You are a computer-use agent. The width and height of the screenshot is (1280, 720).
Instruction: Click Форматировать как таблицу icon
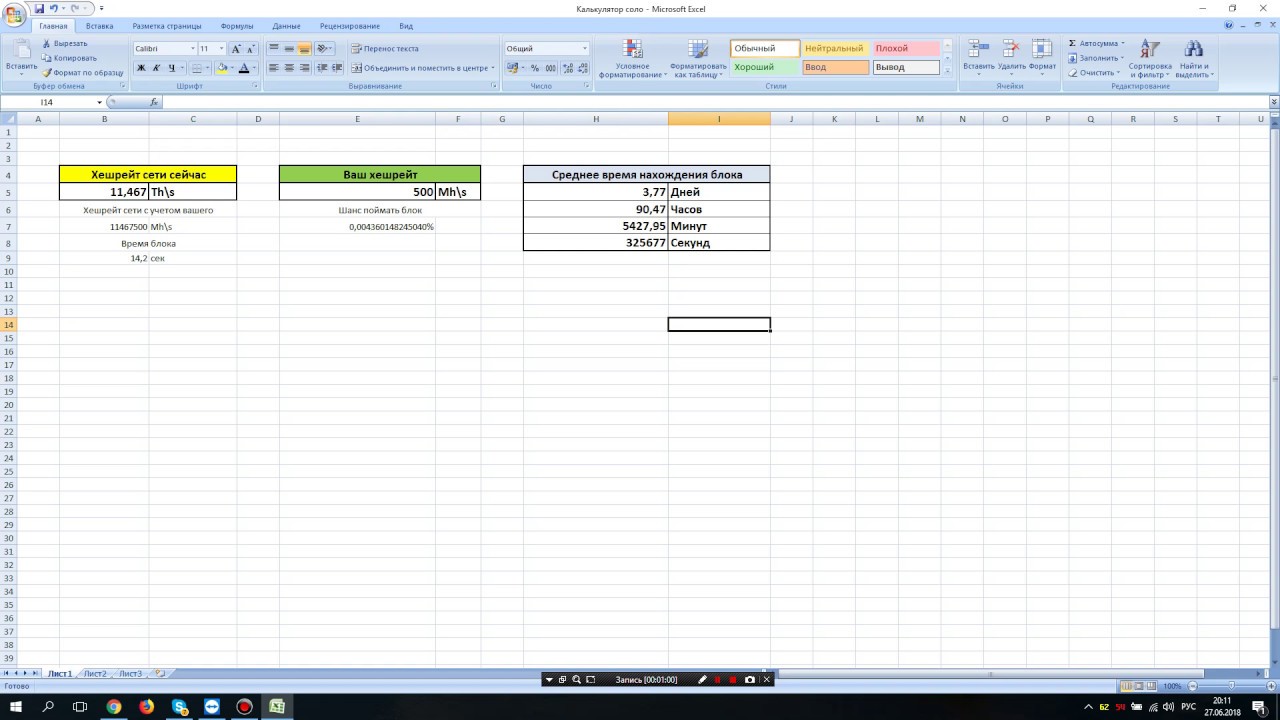coord(698,59)
